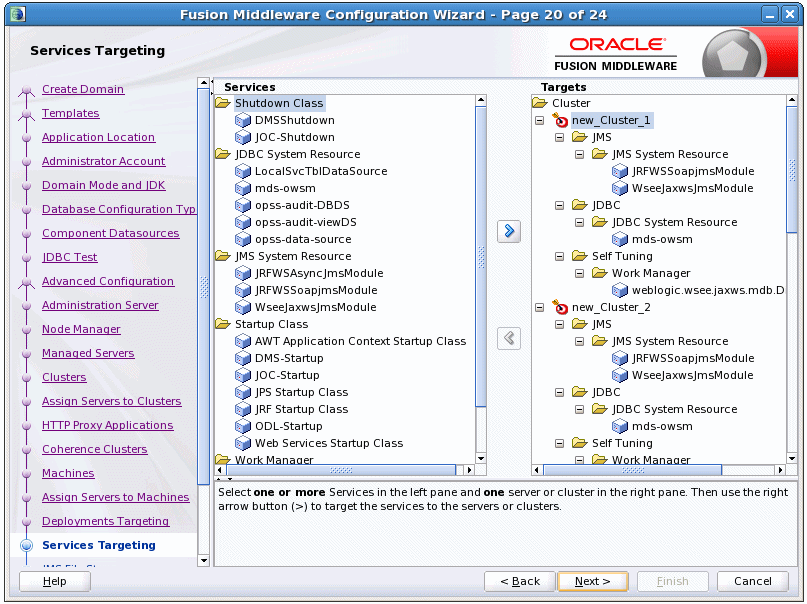The image size is (807, 604).
Task: Open the Coherence Clusters step
Action: 95,449
